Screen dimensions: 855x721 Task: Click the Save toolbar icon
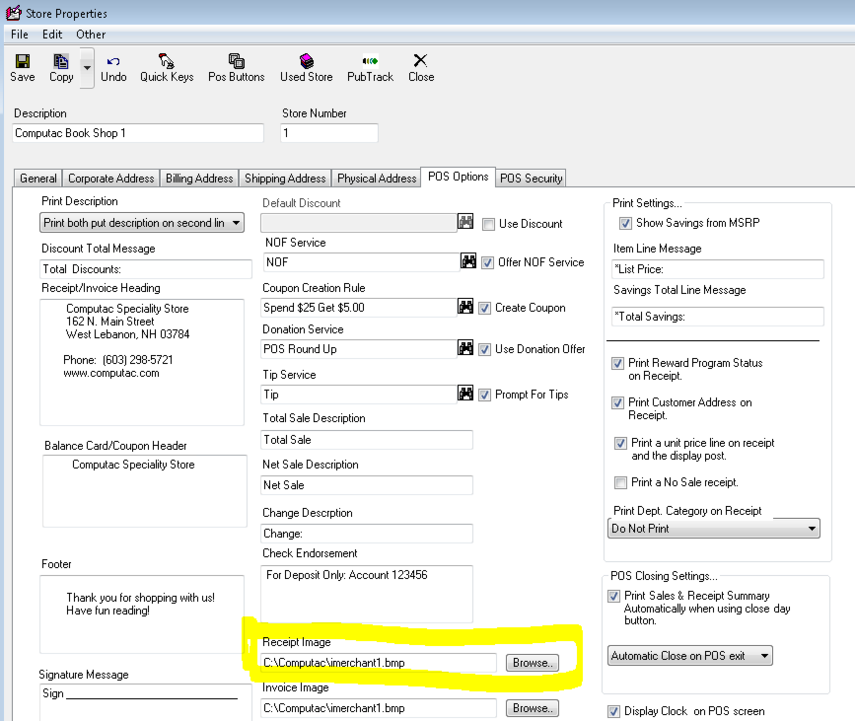coord(22,68)
